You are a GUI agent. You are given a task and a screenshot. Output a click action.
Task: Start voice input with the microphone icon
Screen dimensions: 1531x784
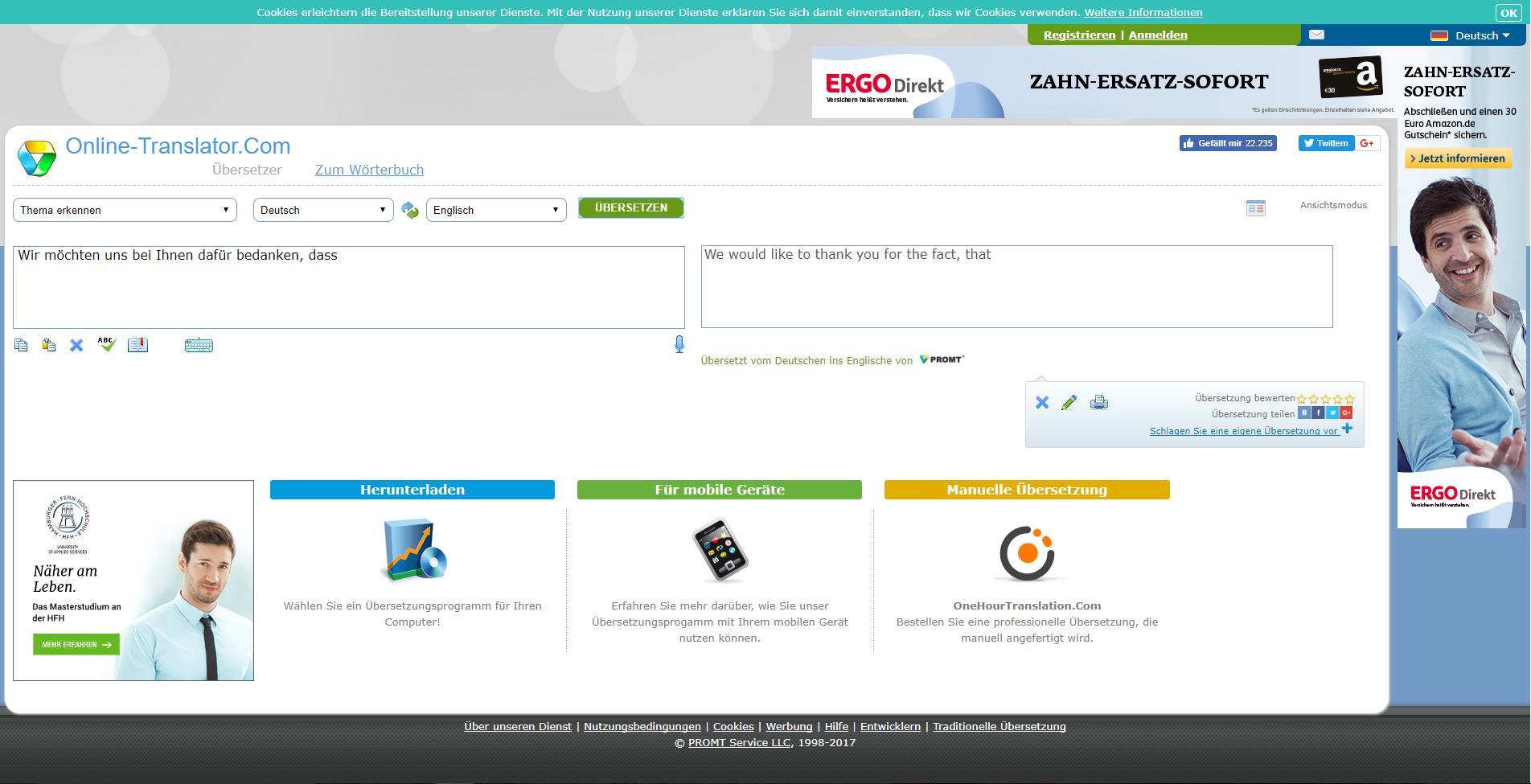(x=679, y=344)
